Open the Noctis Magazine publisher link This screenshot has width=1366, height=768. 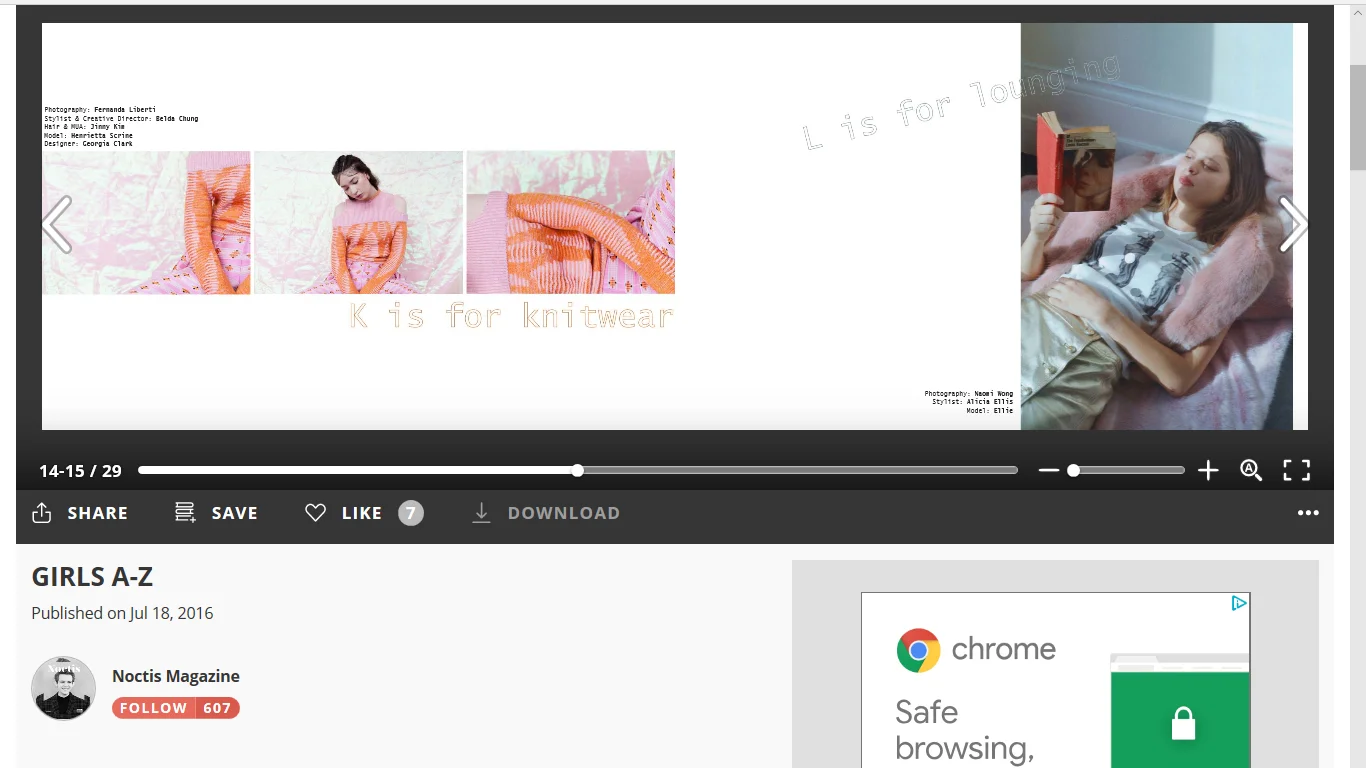tap(176, 676)
